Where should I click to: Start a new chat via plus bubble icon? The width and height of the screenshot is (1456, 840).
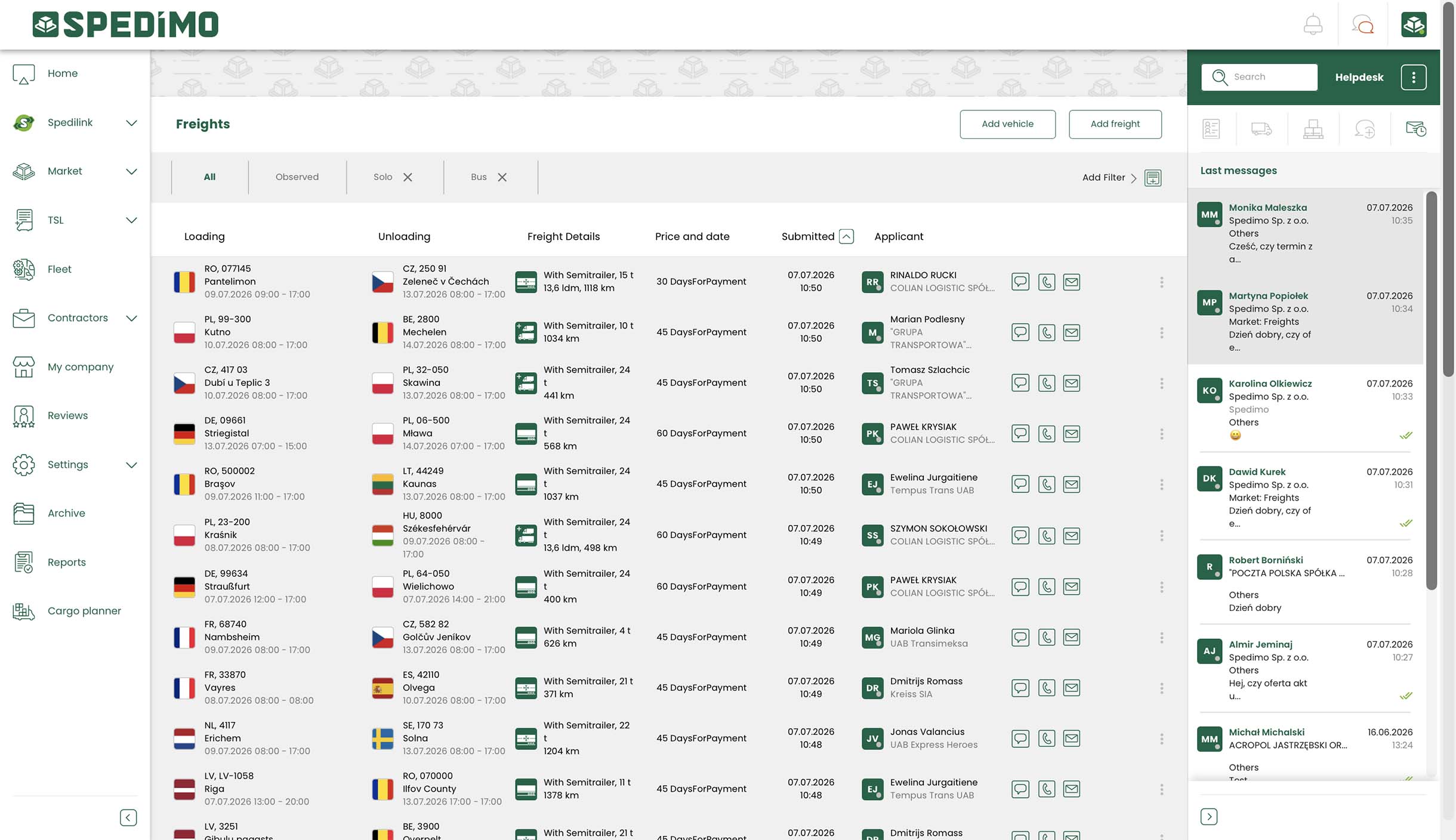point(1365,129)
